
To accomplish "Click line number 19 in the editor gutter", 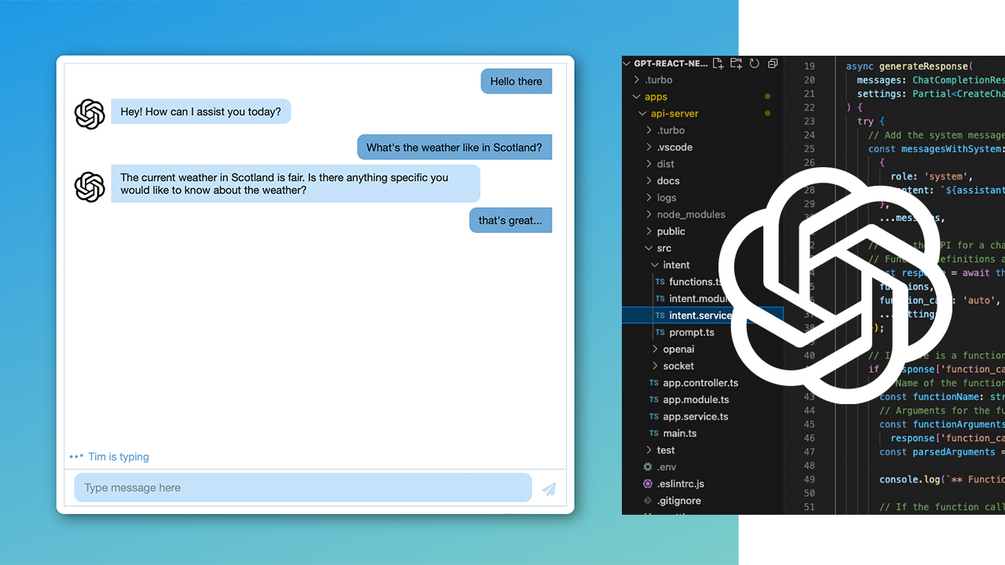I will point(810,66).
